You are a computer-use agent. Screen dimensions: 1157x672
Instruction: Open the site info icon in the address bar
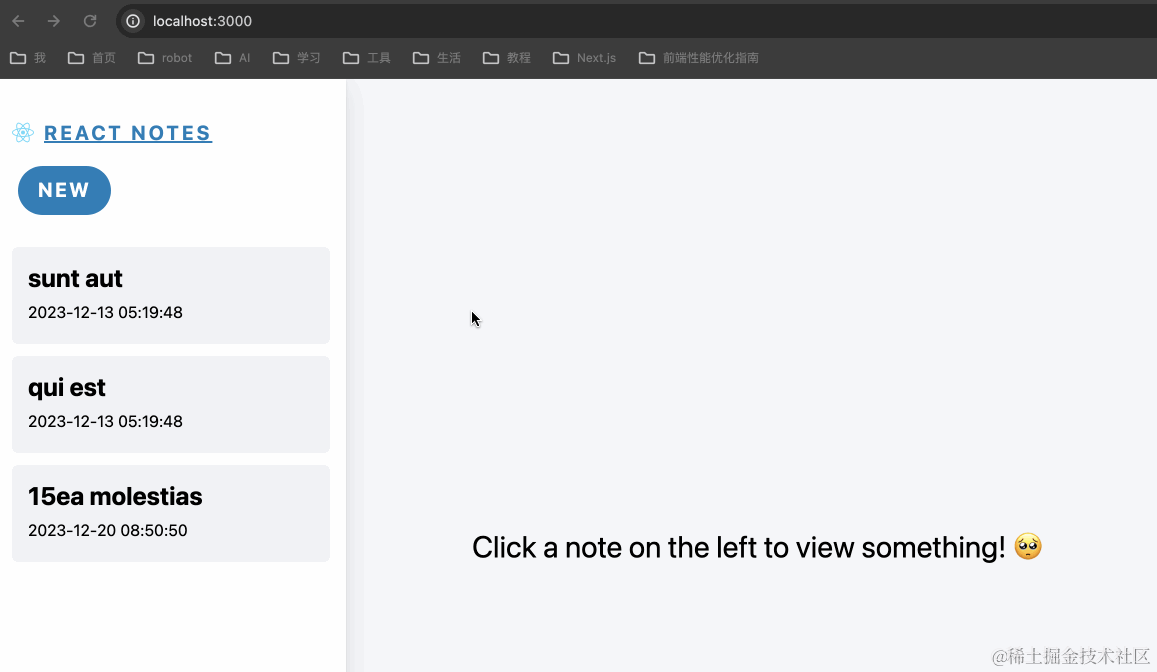(132, 20)
